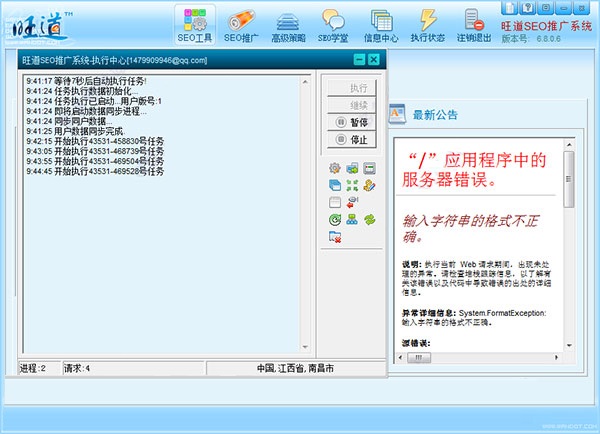Click the log panel scroll up arrow
This screenshot has width=600, height=434.
coord(305,82)
